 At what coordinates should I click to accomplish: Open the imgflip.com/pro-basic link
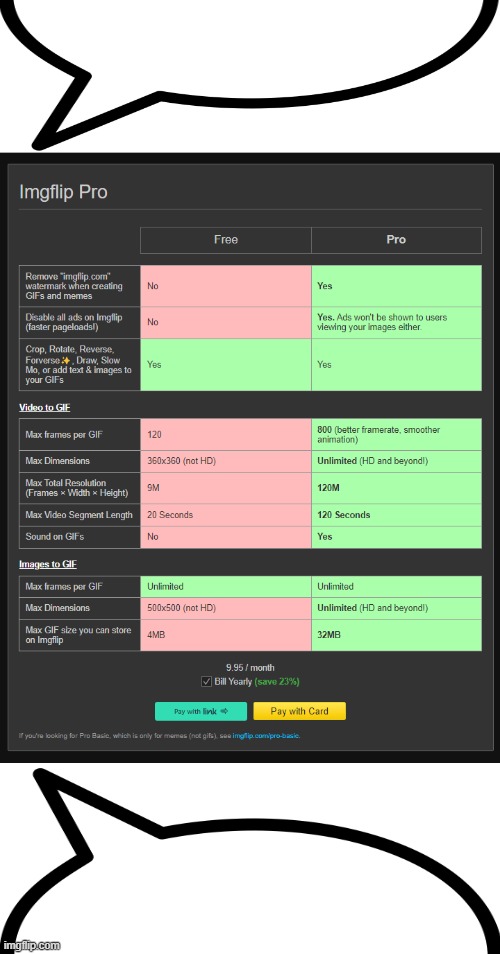pyautogui.click(x=266, y=736)
